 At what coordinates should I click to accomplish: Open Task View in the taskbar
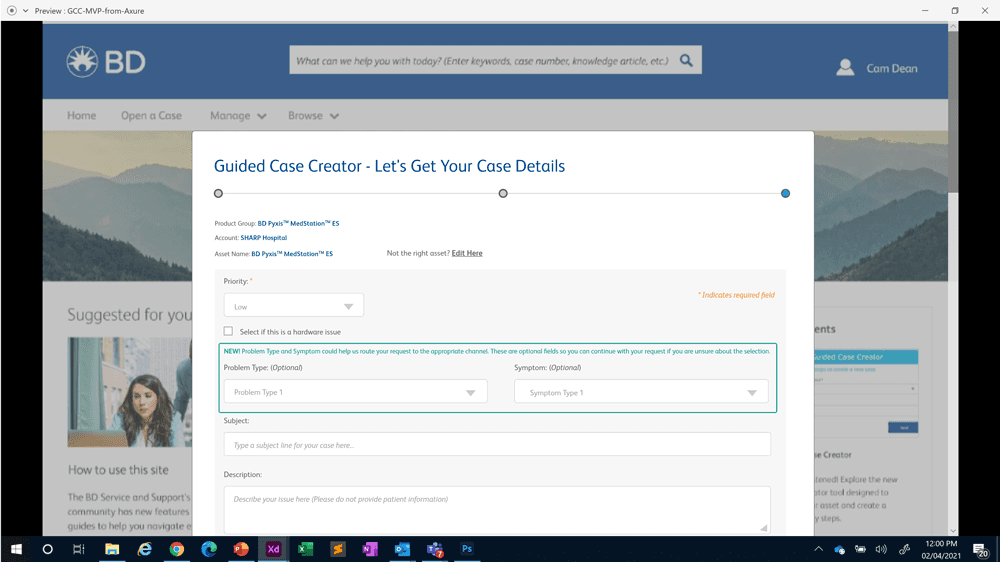78,549
